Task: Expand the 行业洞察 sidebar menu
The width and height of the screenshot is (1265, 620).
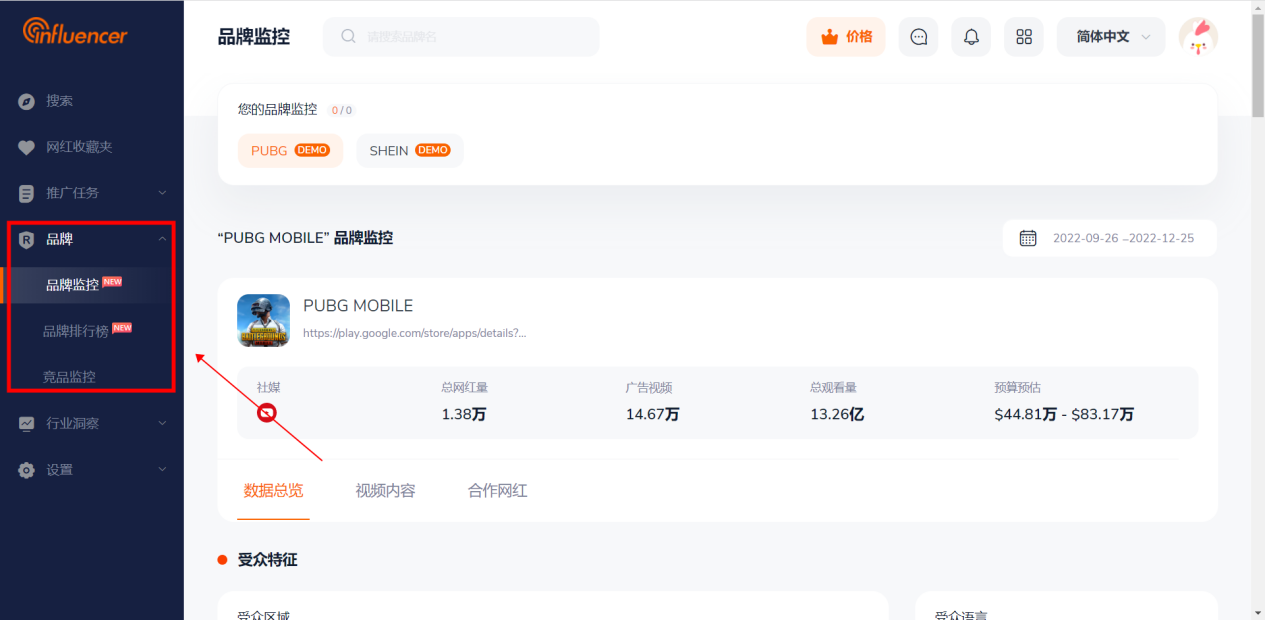Action: (92, 423)
